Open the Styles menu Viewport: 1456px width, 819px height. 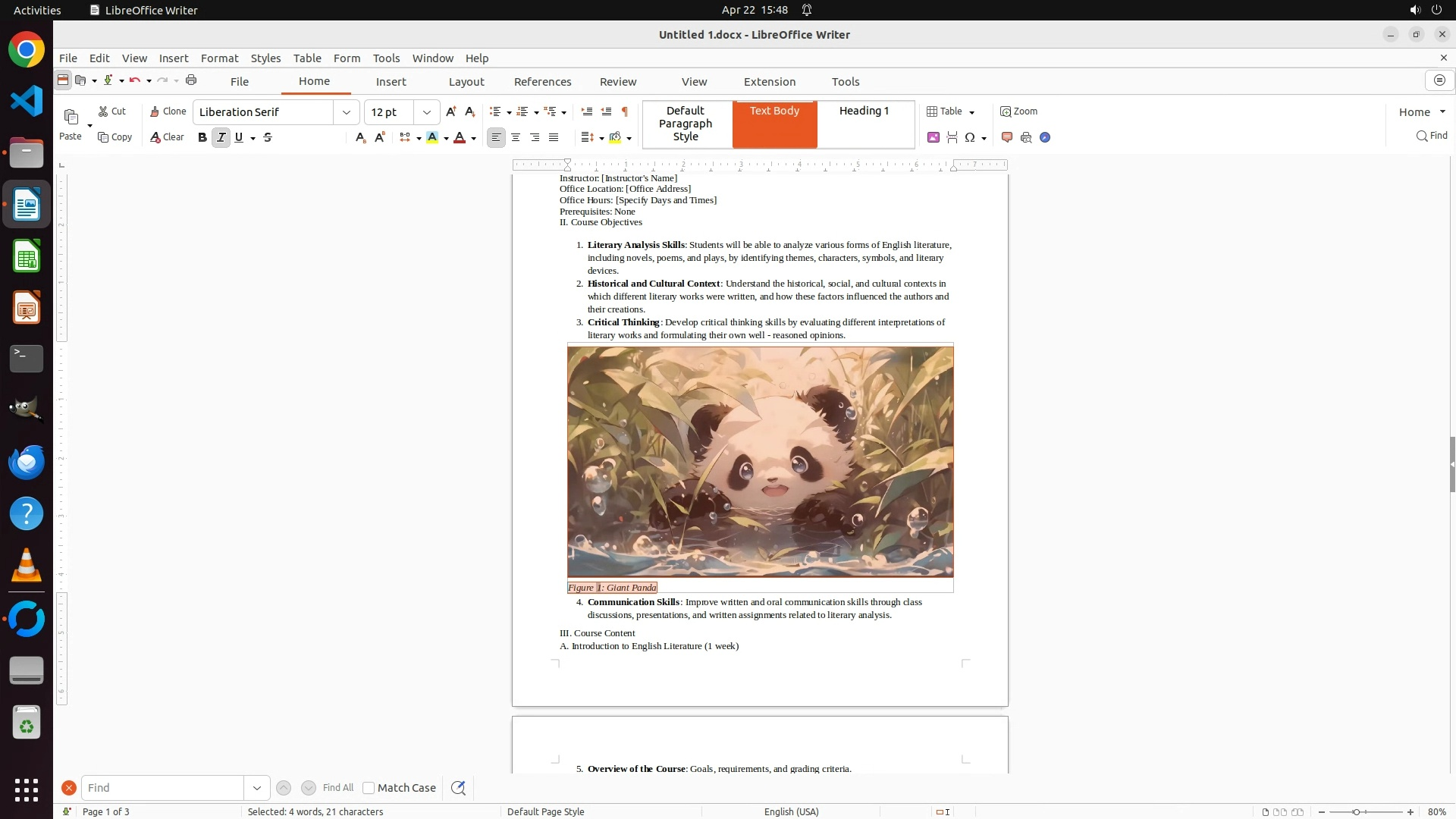point(265,58)
